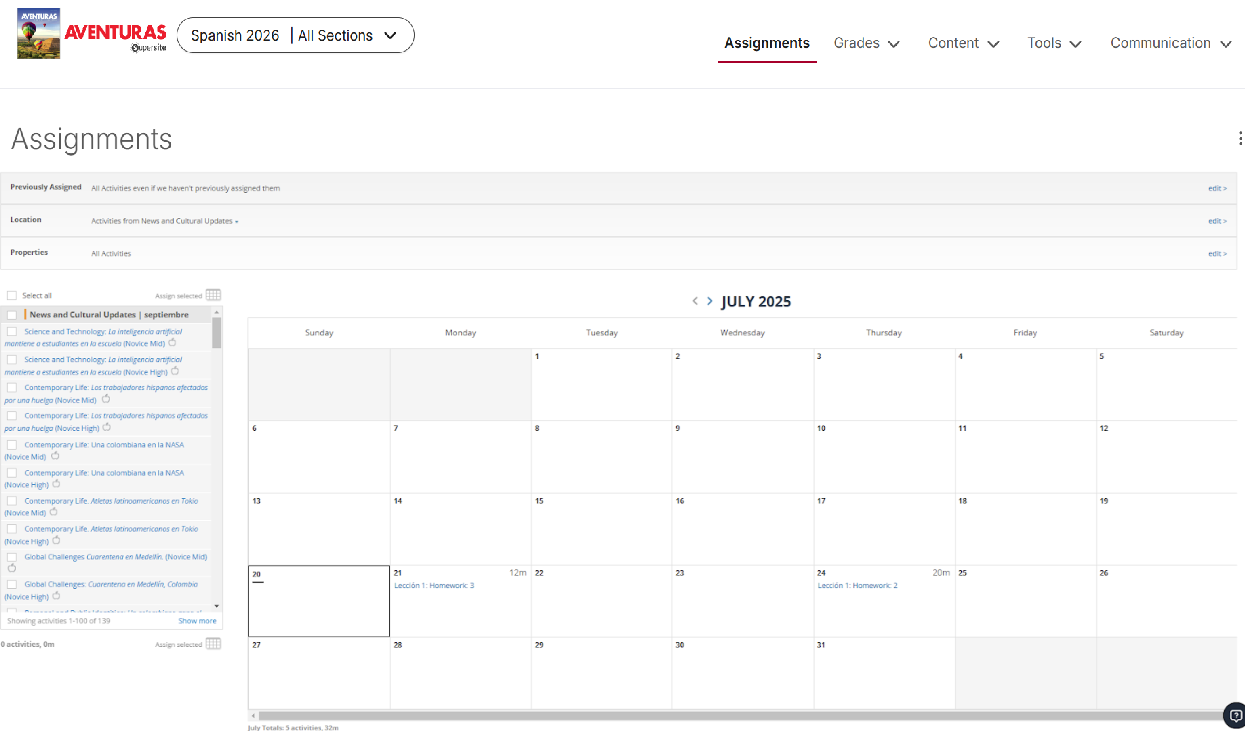Click bottom calendar icon next to Assign selected
The image size is (1245, 731).
[213, 644]
